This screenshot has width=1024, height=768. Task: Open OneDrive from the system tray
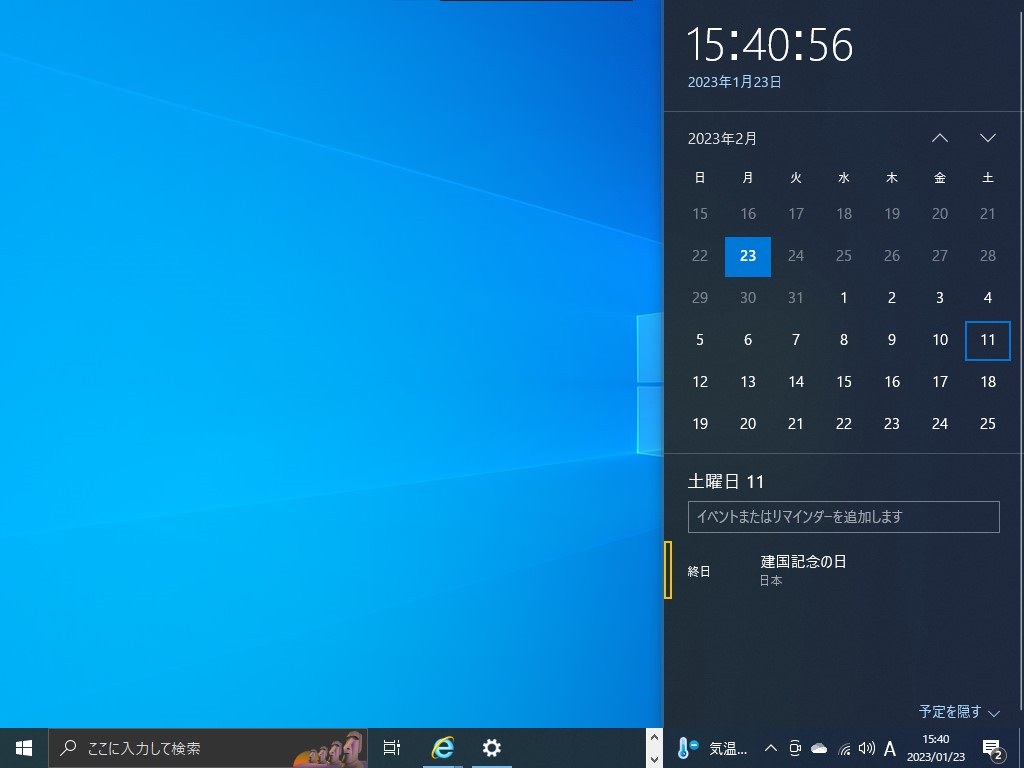pyautogui.click(x=818, y=748)
